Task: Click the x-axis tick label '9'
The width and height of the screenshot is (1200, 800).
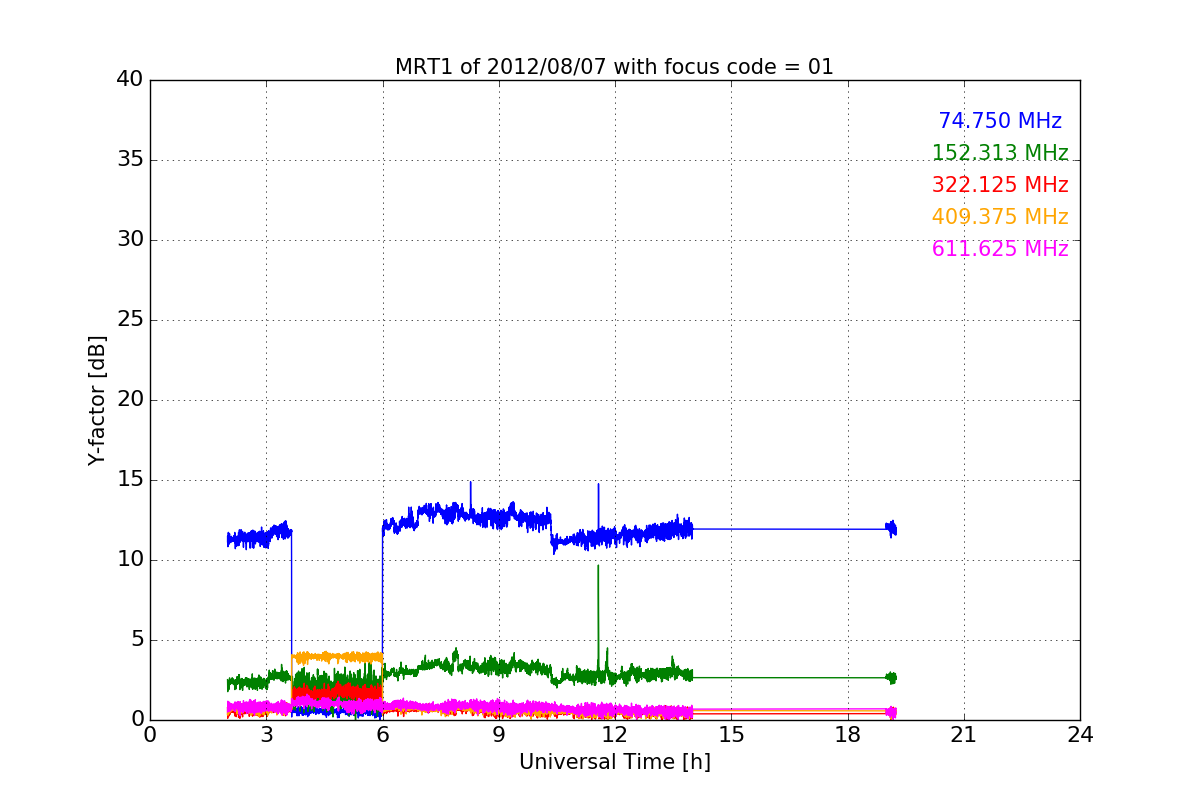Action: [x=498, y=735]
